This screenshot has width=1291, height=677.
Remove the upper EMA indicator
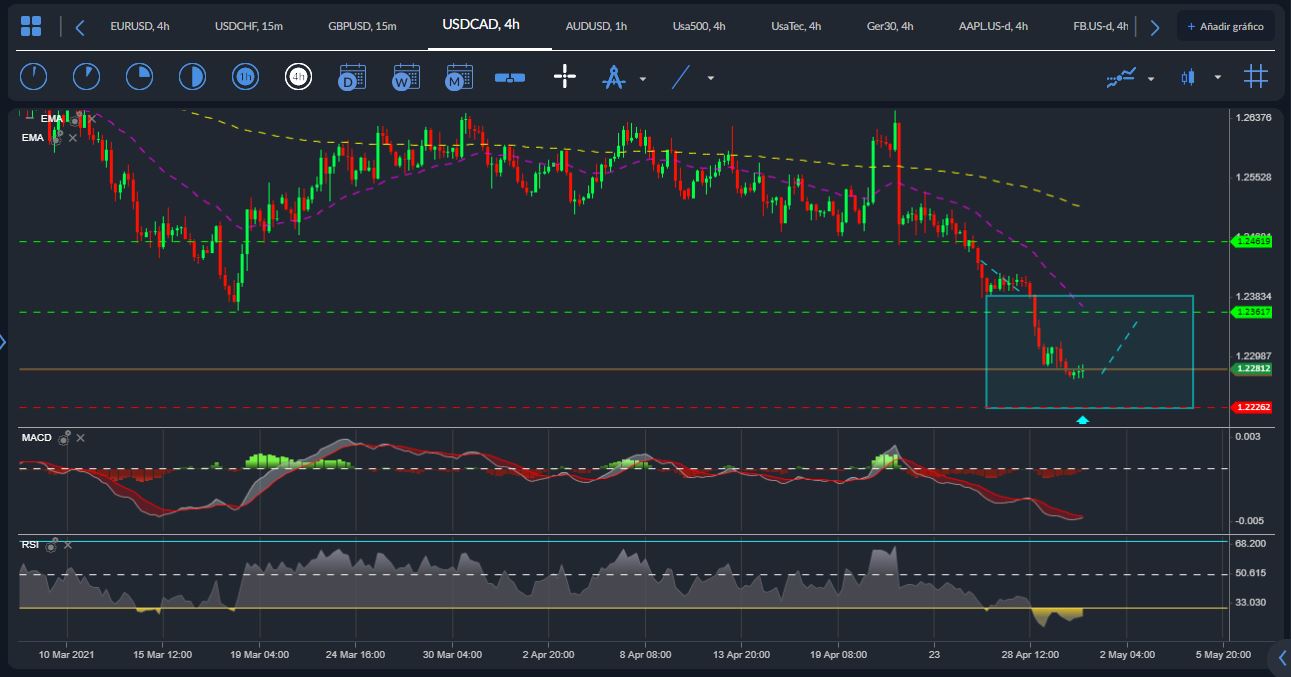point(92,119)
